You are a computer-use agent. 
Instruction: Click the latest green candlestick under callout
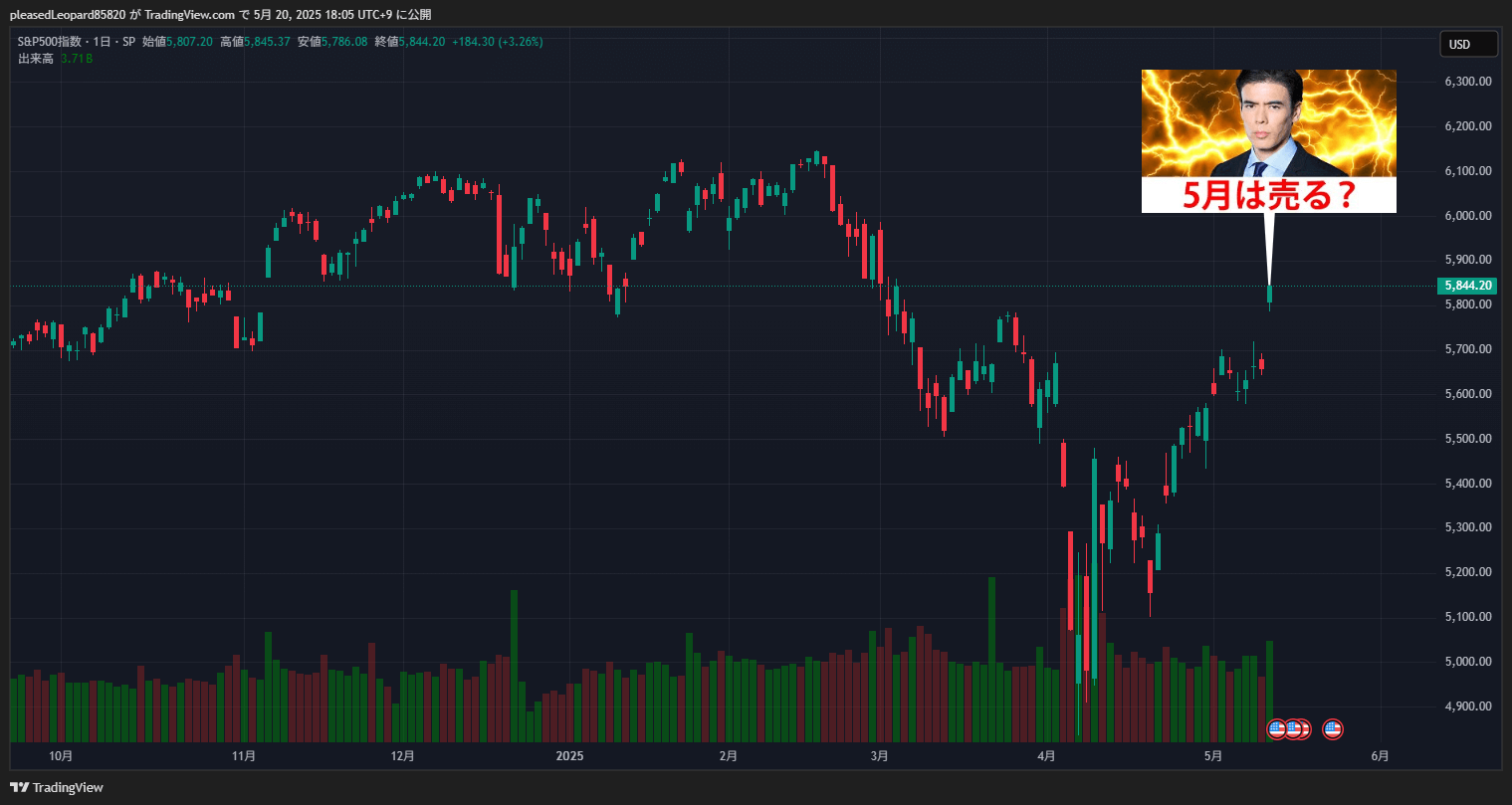(x=1269, y=294)
